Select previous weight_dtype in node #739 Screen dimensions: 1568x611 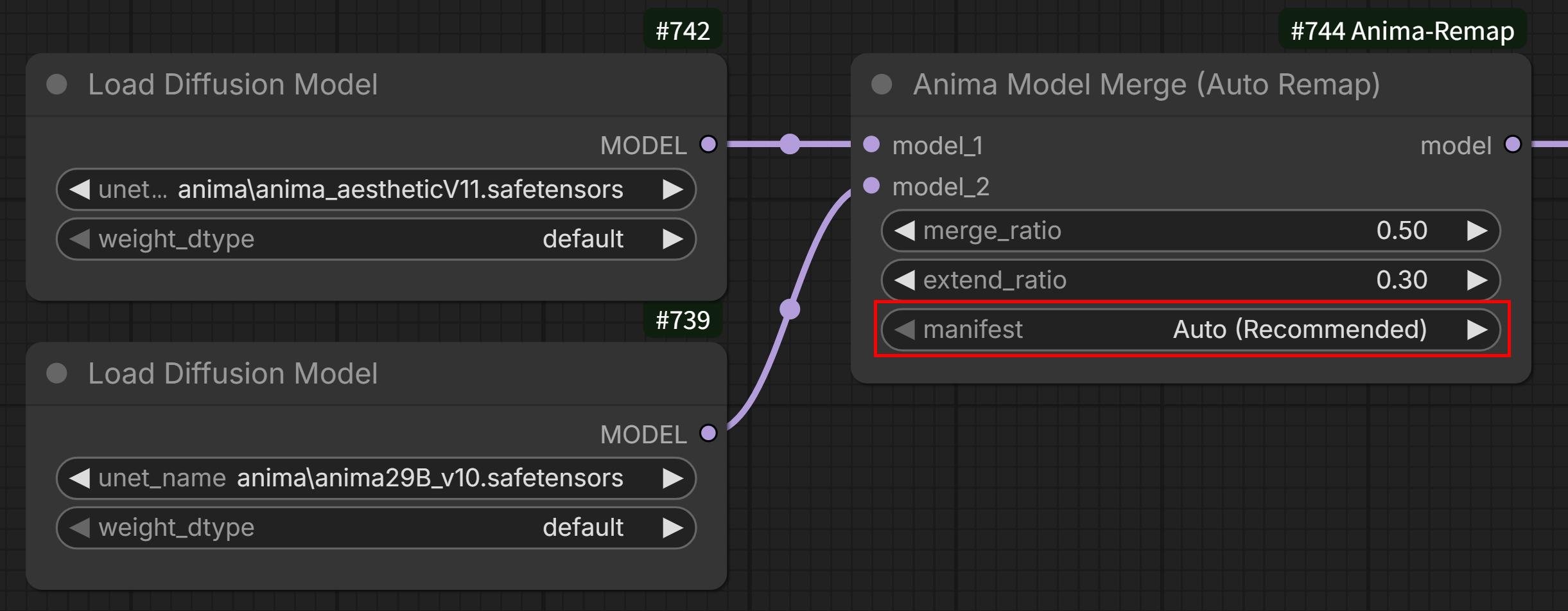click(80, 527)
